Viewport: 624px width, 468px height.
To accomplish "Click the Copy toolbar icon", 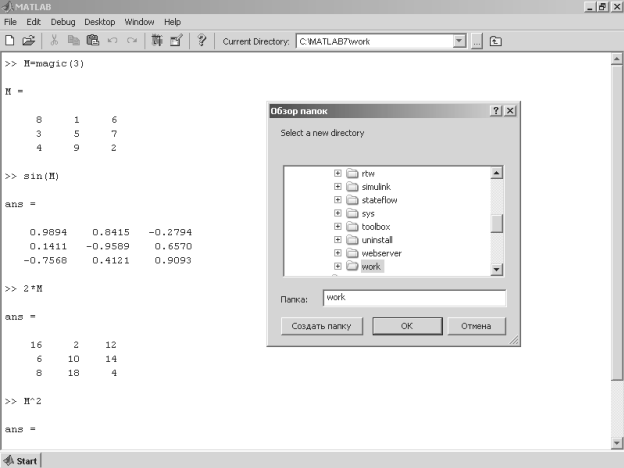I will pyautogui.click(x=73, y=41).
